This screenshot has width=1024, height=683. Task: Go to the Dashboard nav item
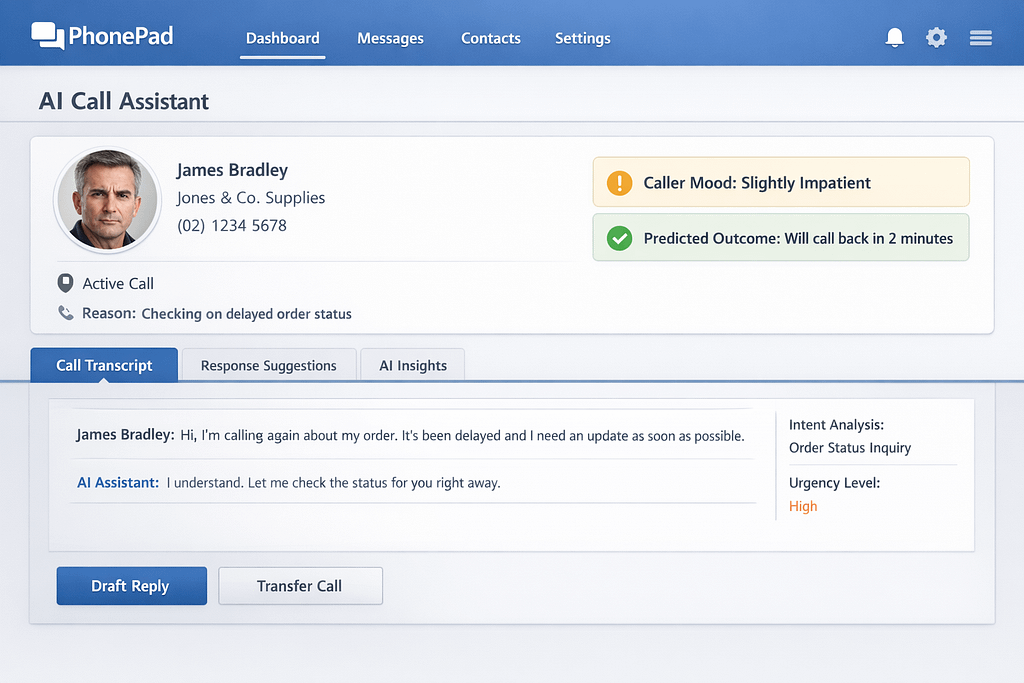click(x=283, y=39)
